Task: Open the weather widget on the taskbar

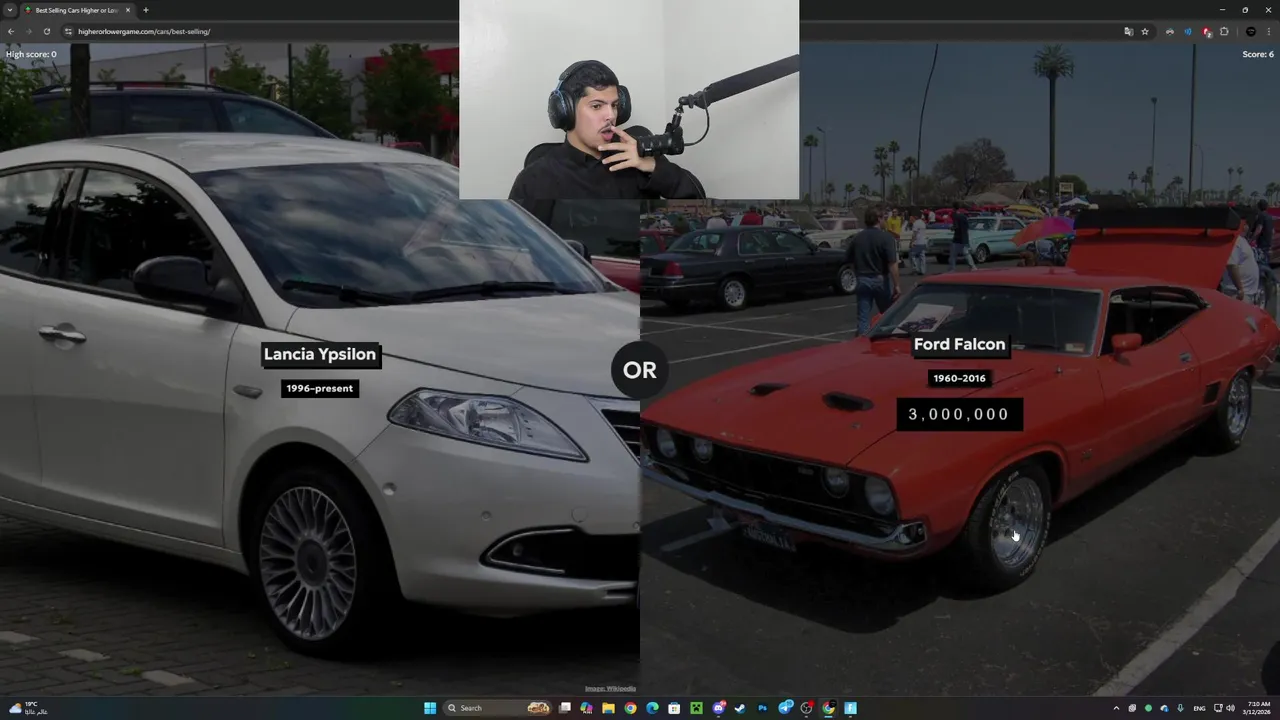Action: (27, 708)
